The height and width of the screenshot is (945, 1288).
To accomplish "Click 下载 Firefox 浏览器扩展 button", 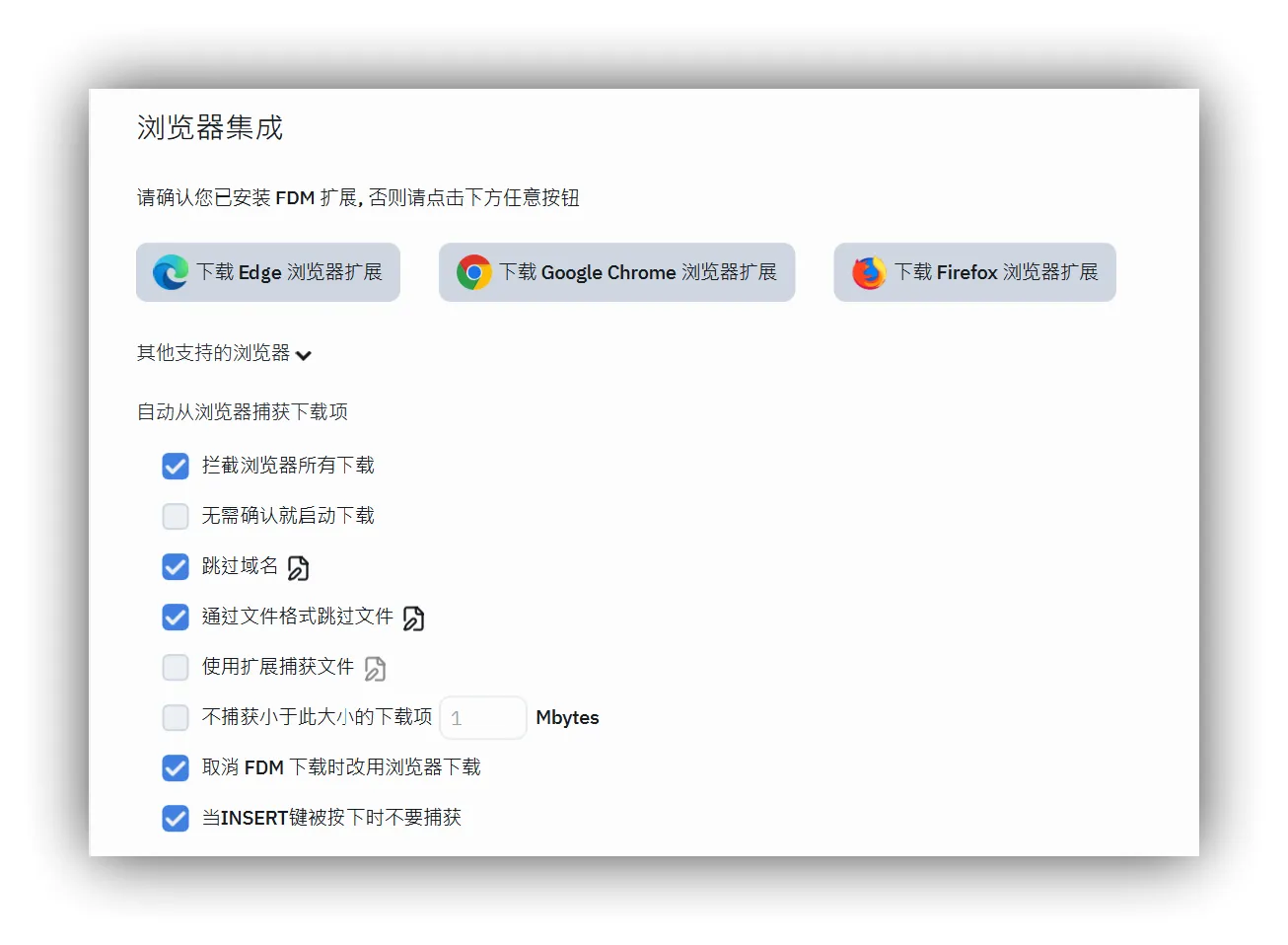I will tap(996, 272).
